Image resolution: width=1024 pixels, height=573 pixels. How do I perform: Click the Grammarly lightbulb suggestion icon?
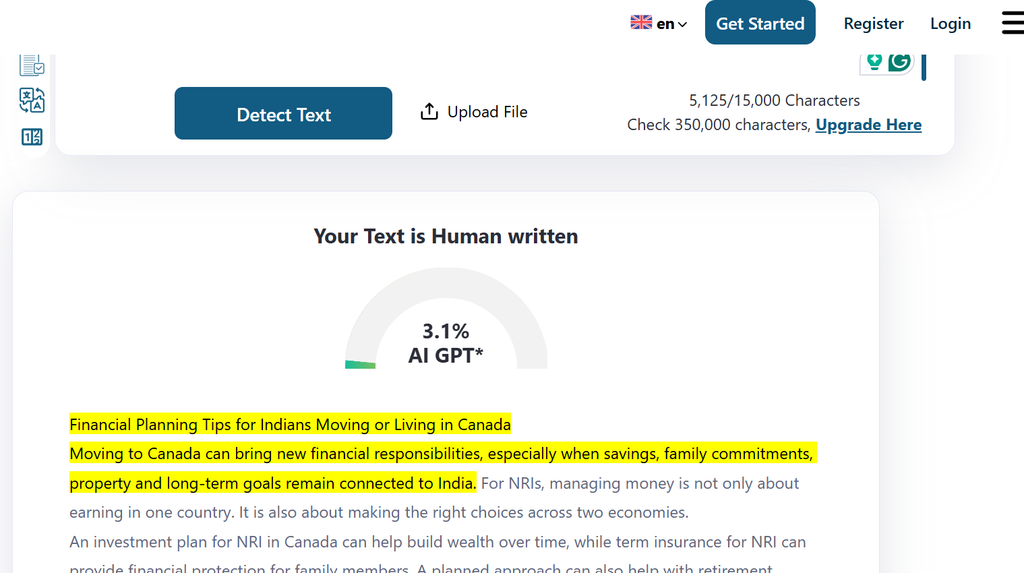click(874, 61)
